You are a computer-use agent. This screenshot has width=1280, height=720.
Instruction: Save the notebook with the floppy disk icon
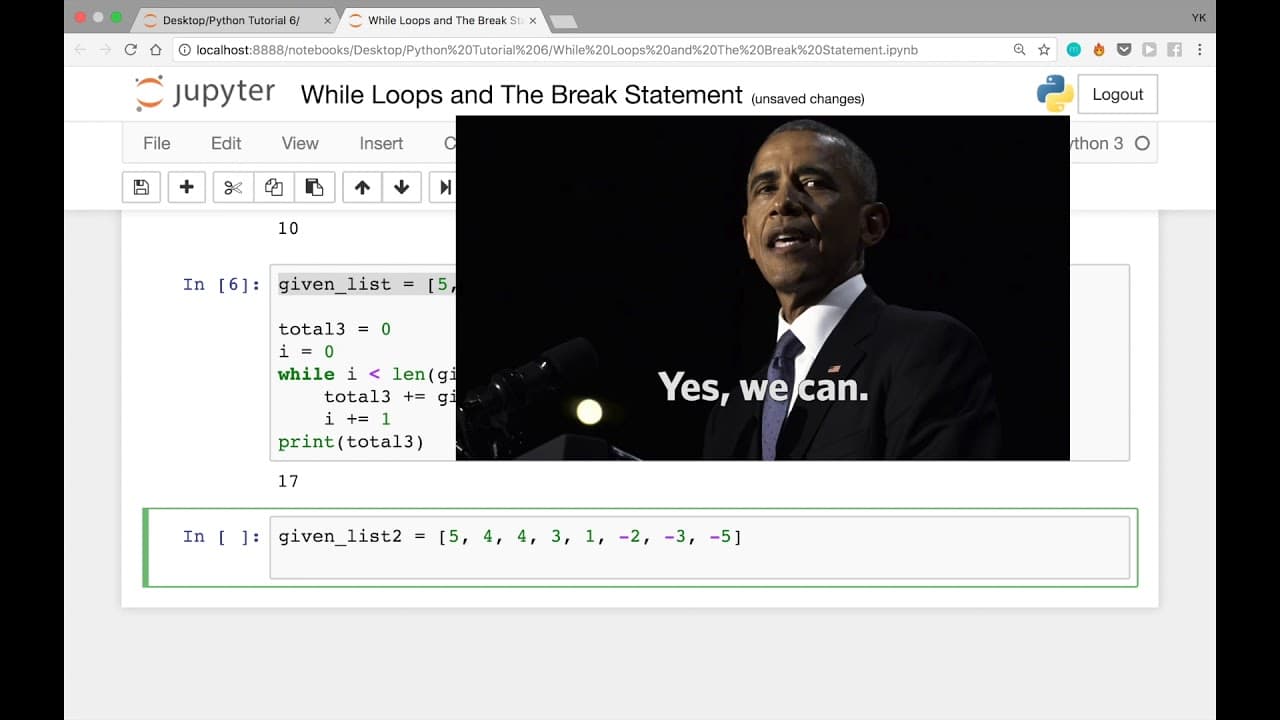141,187
